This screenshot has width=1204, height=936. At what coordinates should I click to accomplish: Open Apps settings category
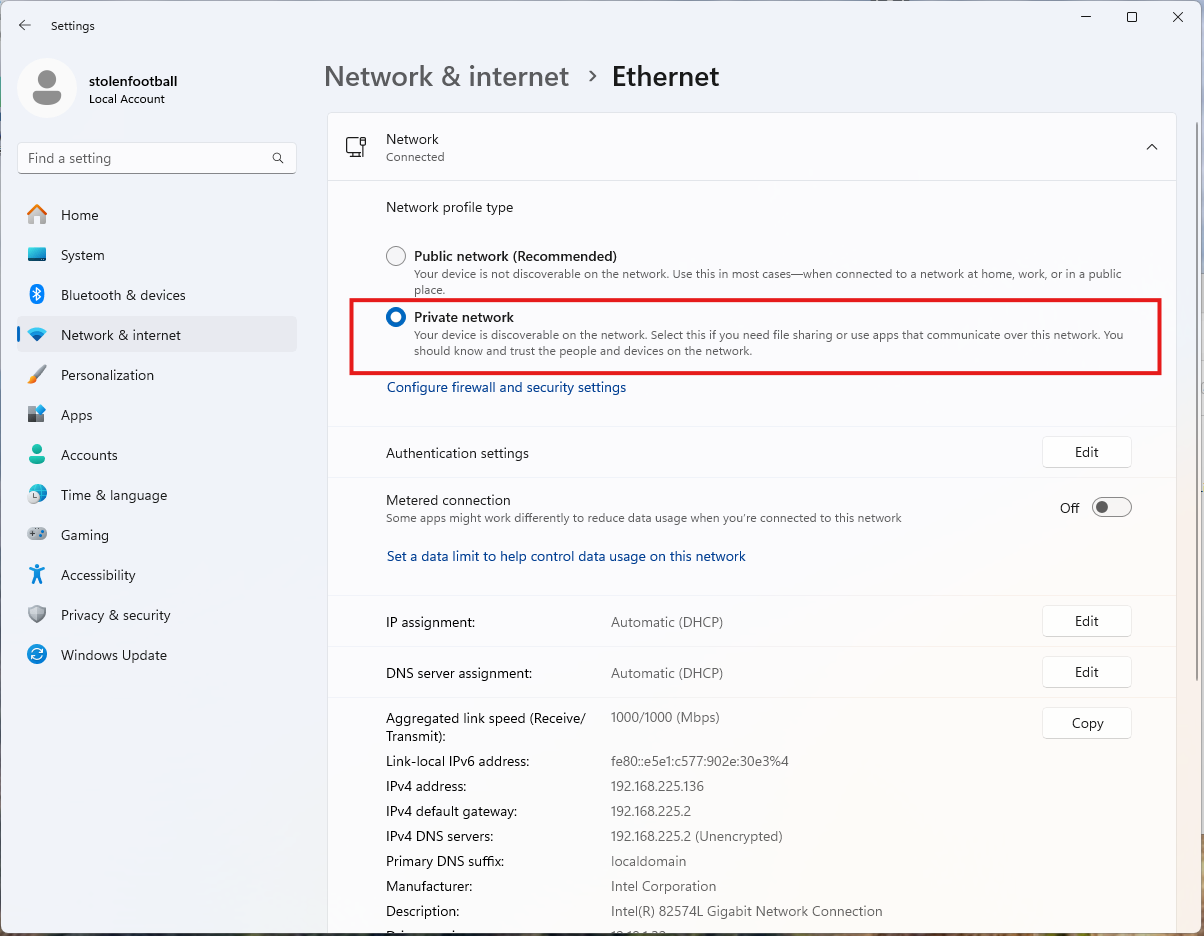point(157,414)
